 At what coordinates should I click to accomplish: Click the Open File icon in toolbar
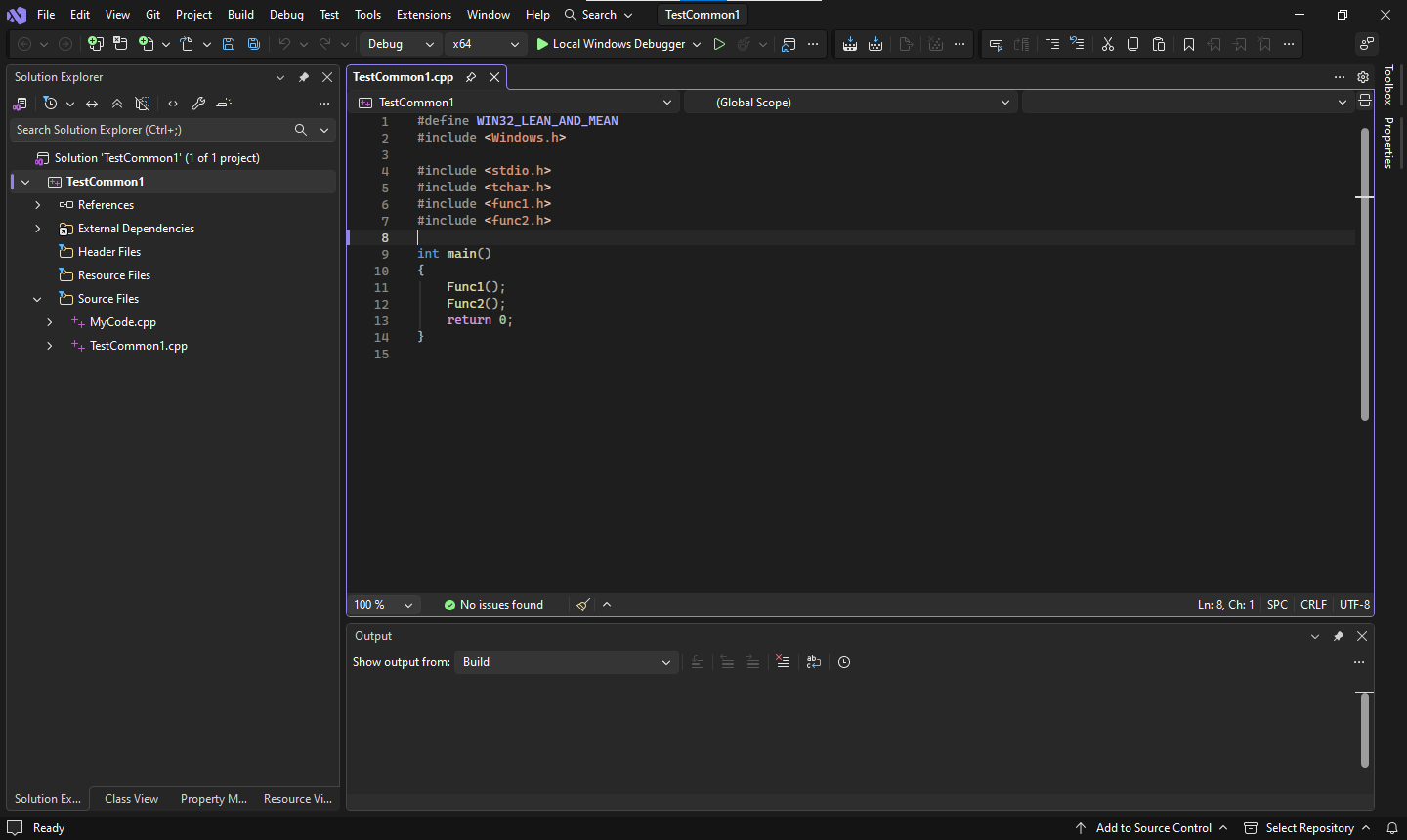point(187,44)
